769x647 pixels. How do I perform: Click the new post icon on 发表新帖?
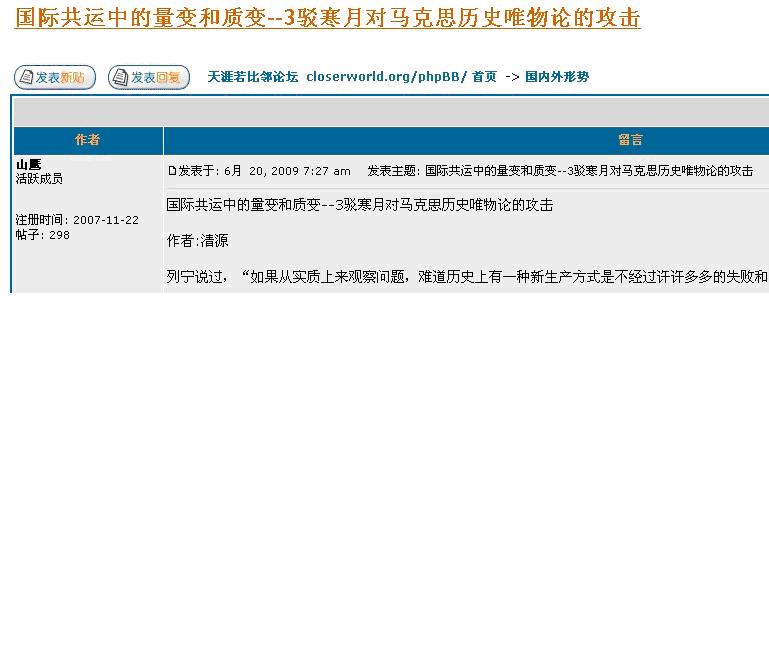click(x=25, y=77)
